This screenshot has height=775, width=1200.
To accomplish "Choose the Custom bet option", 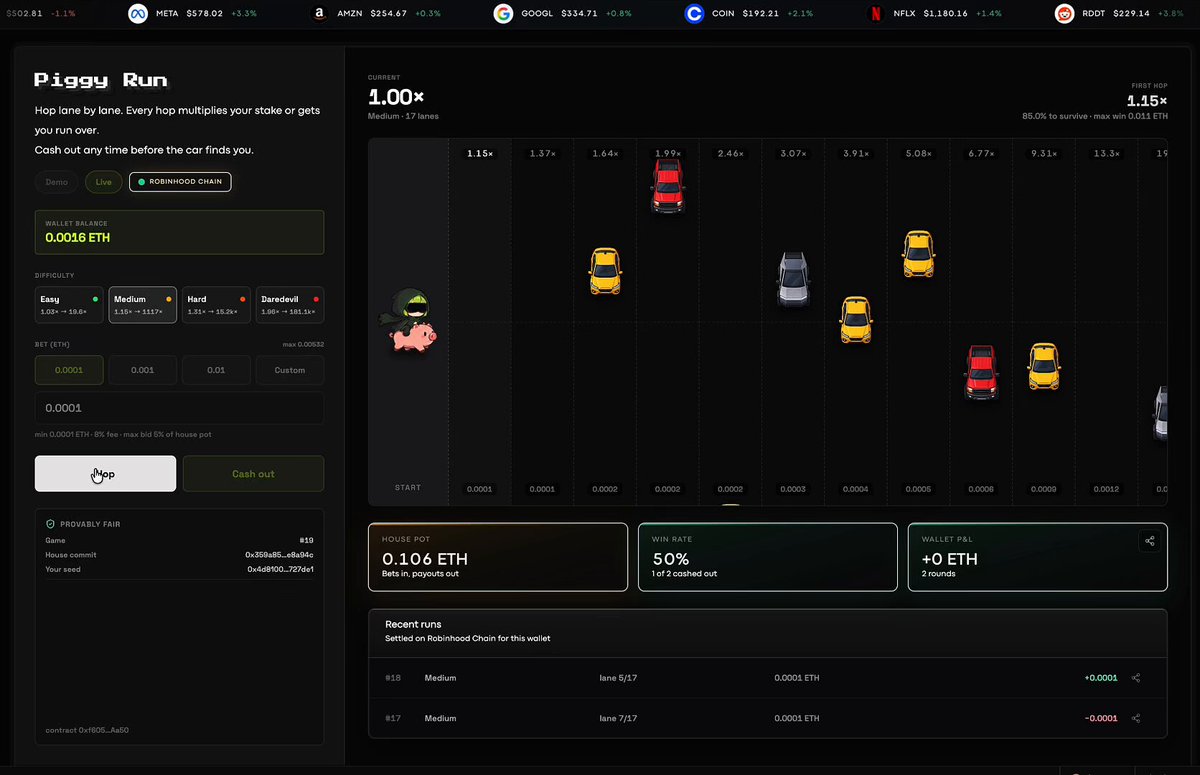I will 290,370.
